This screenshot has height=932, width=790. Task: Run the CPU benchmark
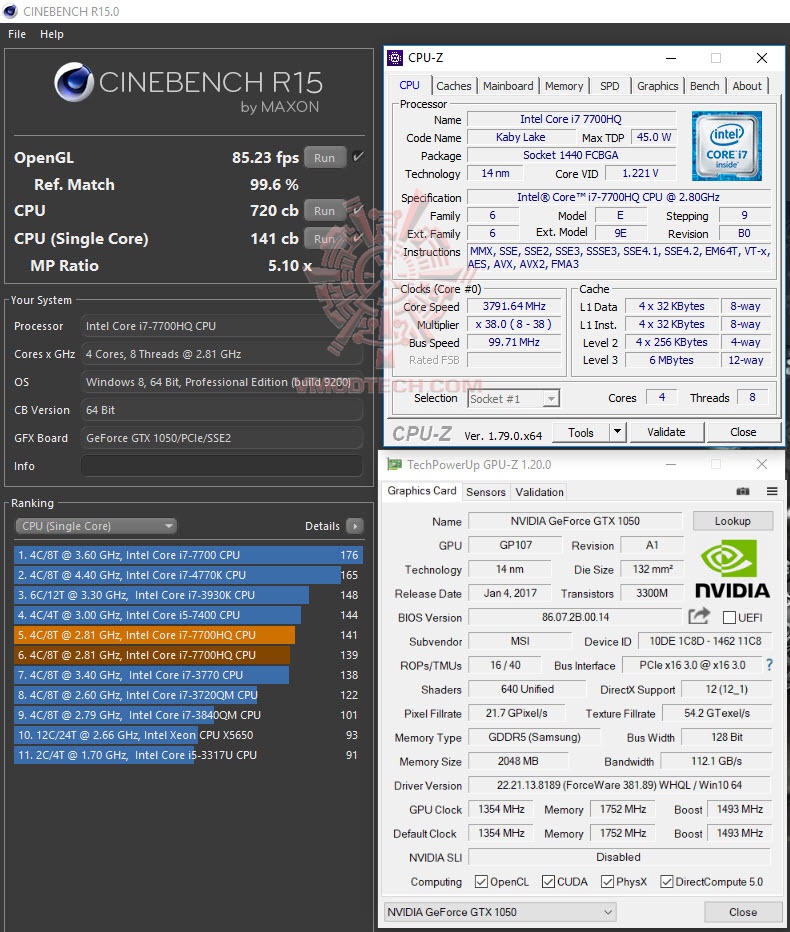pos(325,210)
